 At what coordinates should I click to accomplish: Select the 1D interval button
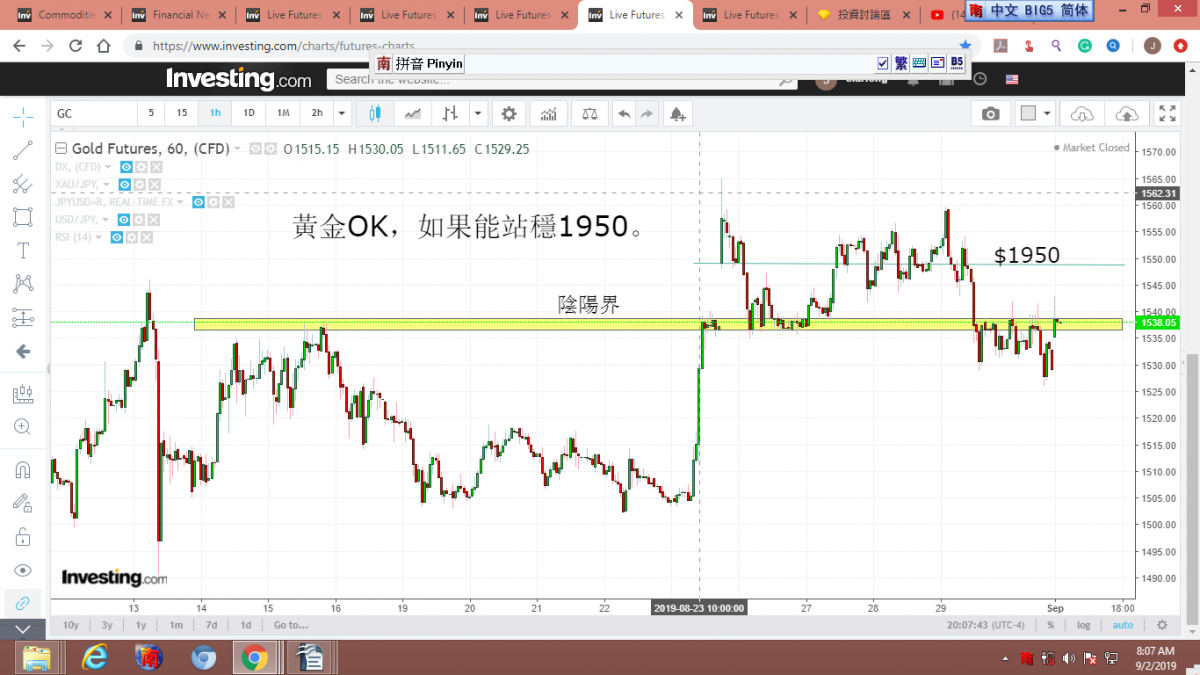pos(249,113)
